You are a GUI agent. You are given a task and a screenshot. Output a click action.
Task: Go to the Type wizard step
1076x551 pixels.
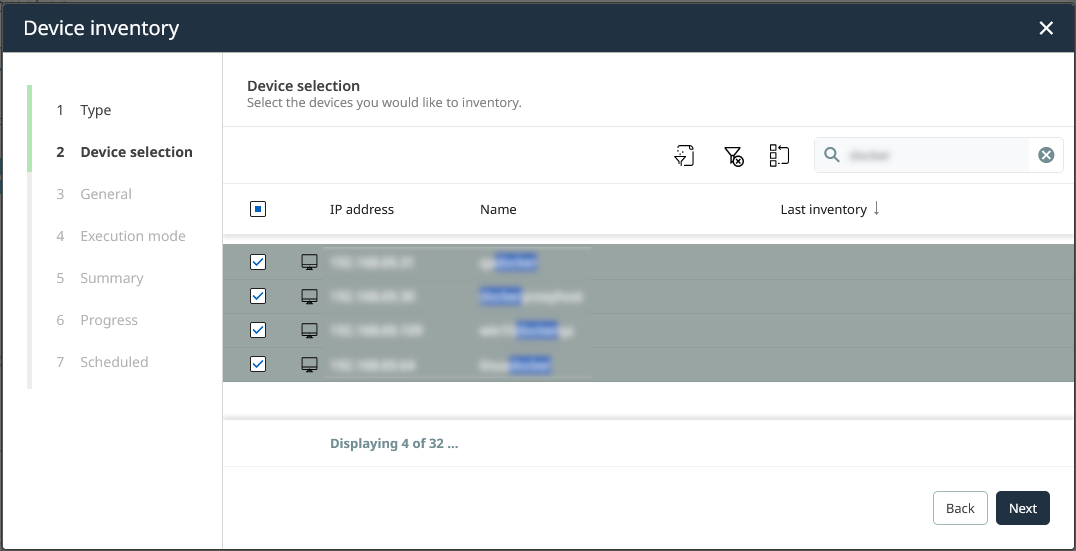pyautogui.click(x=96, y=110)
